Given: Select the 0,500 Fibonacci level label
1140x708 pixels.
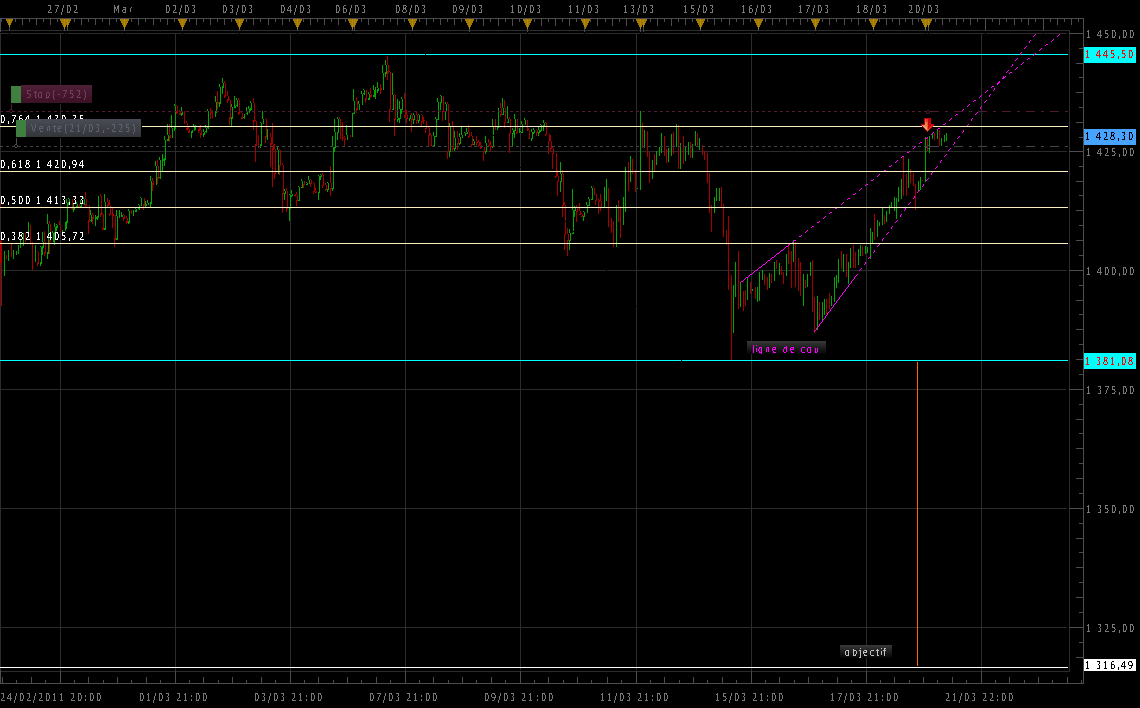Looking at the screenshot, I should click(56, 200).
